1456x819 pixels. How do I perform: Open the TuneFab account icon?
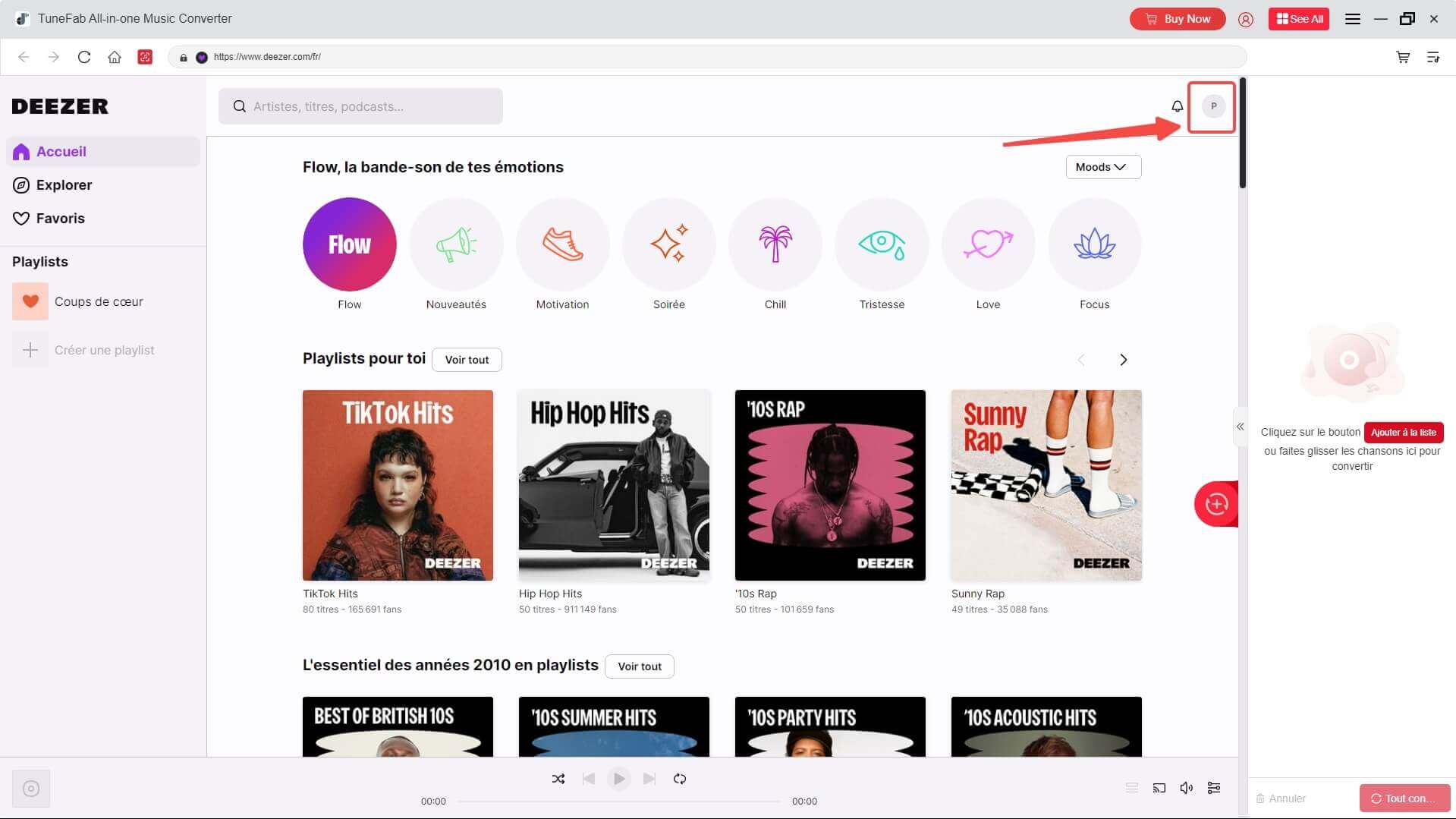[1246, 19]
